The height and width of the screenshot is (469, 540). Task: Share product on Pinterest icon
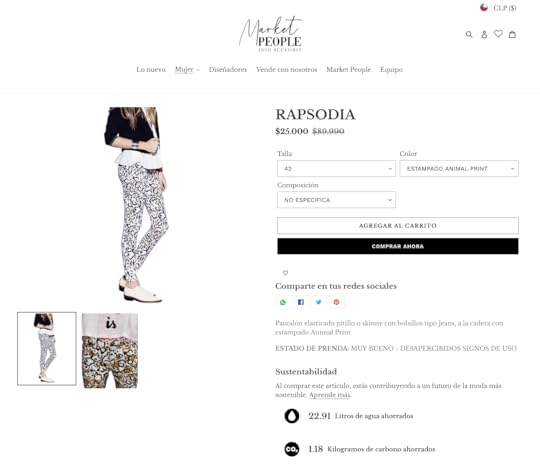336,302
